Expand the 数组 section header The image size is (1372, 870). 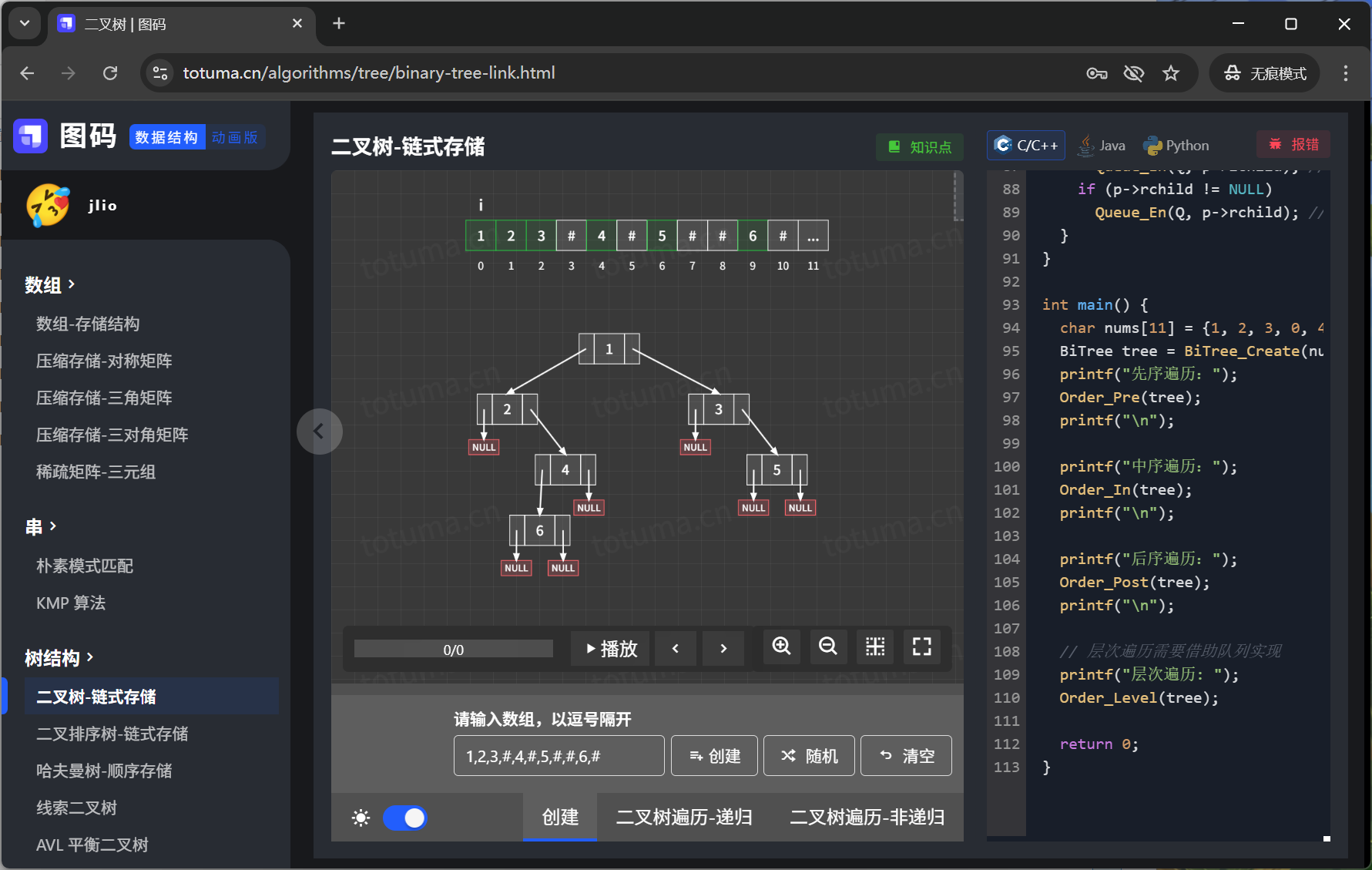click(50, 285)
